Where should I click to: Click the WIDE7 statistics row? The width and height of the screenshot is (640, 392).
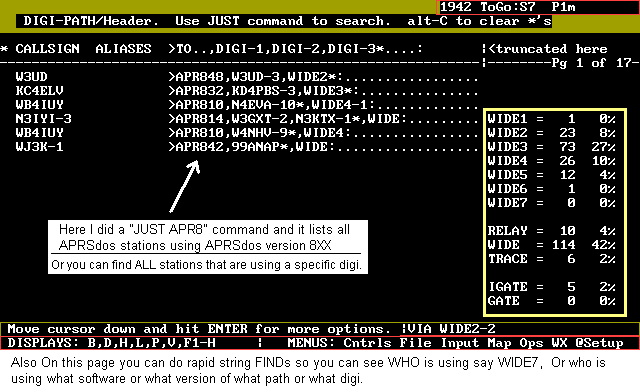coord(551,203)
